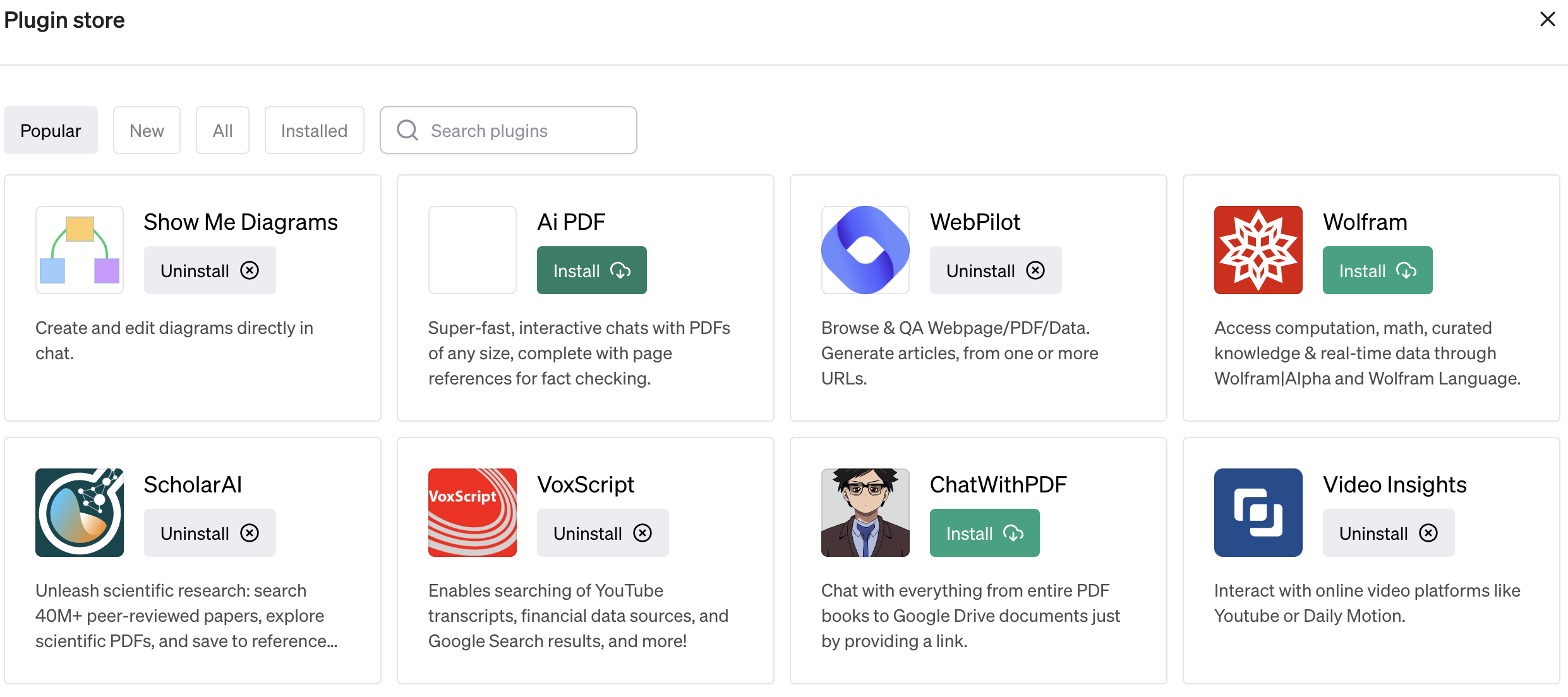Install the Ai PDF plugin

[591, 270]
